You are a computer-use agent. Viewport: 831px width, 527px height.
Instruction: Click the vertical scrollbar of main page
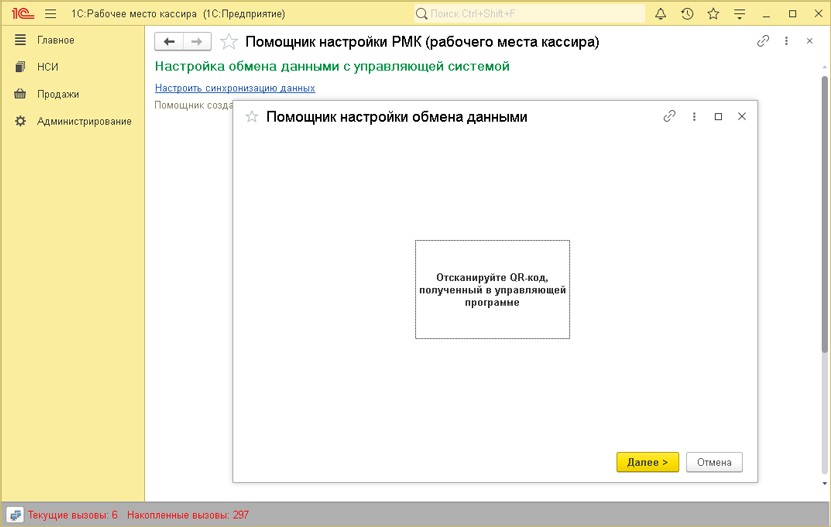pos(825,214)
